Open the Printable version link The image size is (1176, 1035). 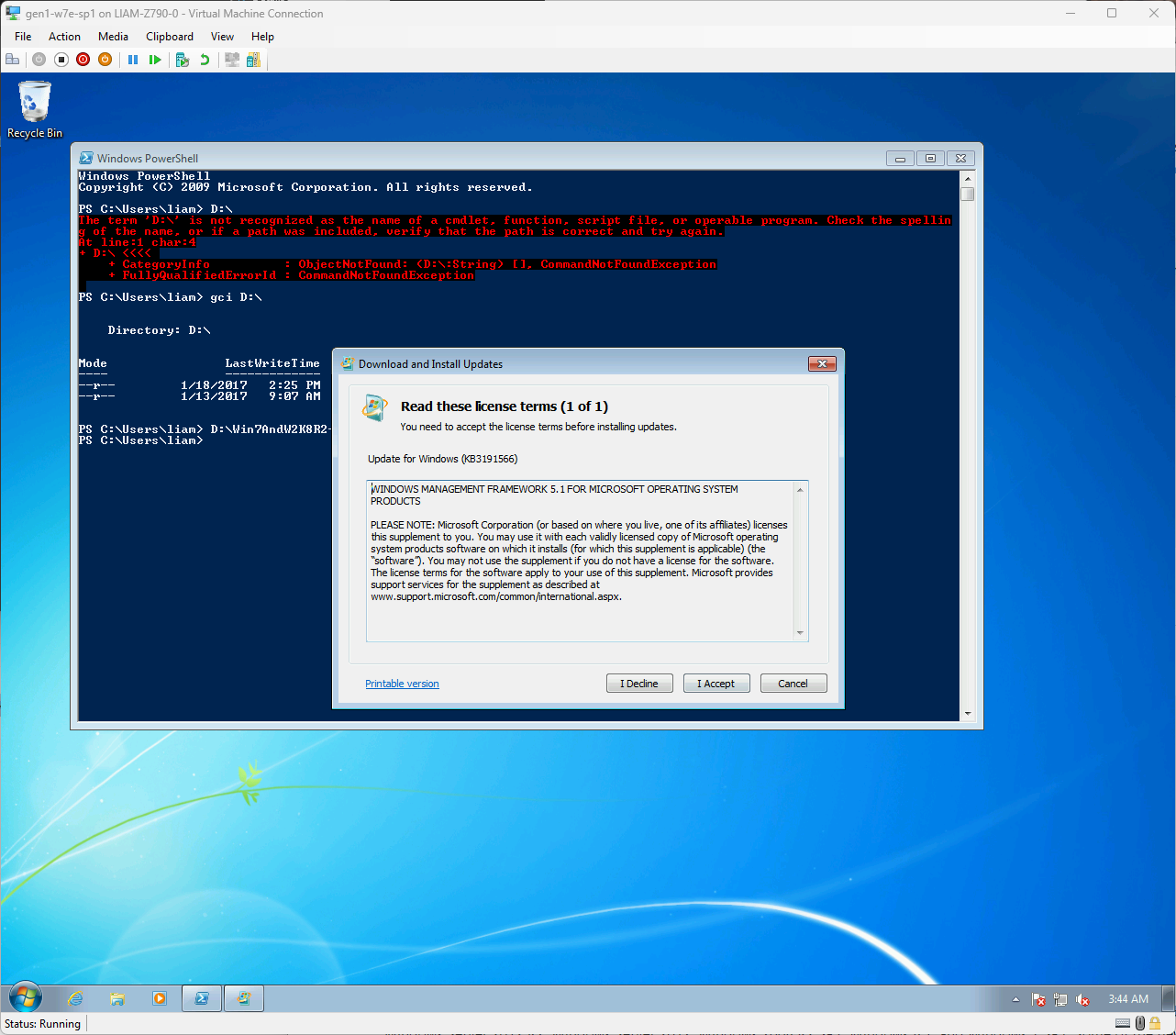pyautogui.click(x=402, y=684)
